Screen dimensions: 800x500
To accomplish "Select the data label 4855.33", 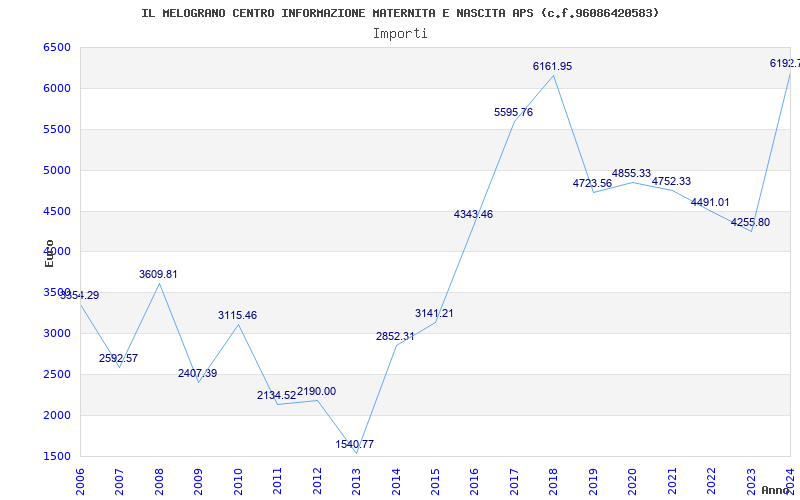I will [632, 173].
